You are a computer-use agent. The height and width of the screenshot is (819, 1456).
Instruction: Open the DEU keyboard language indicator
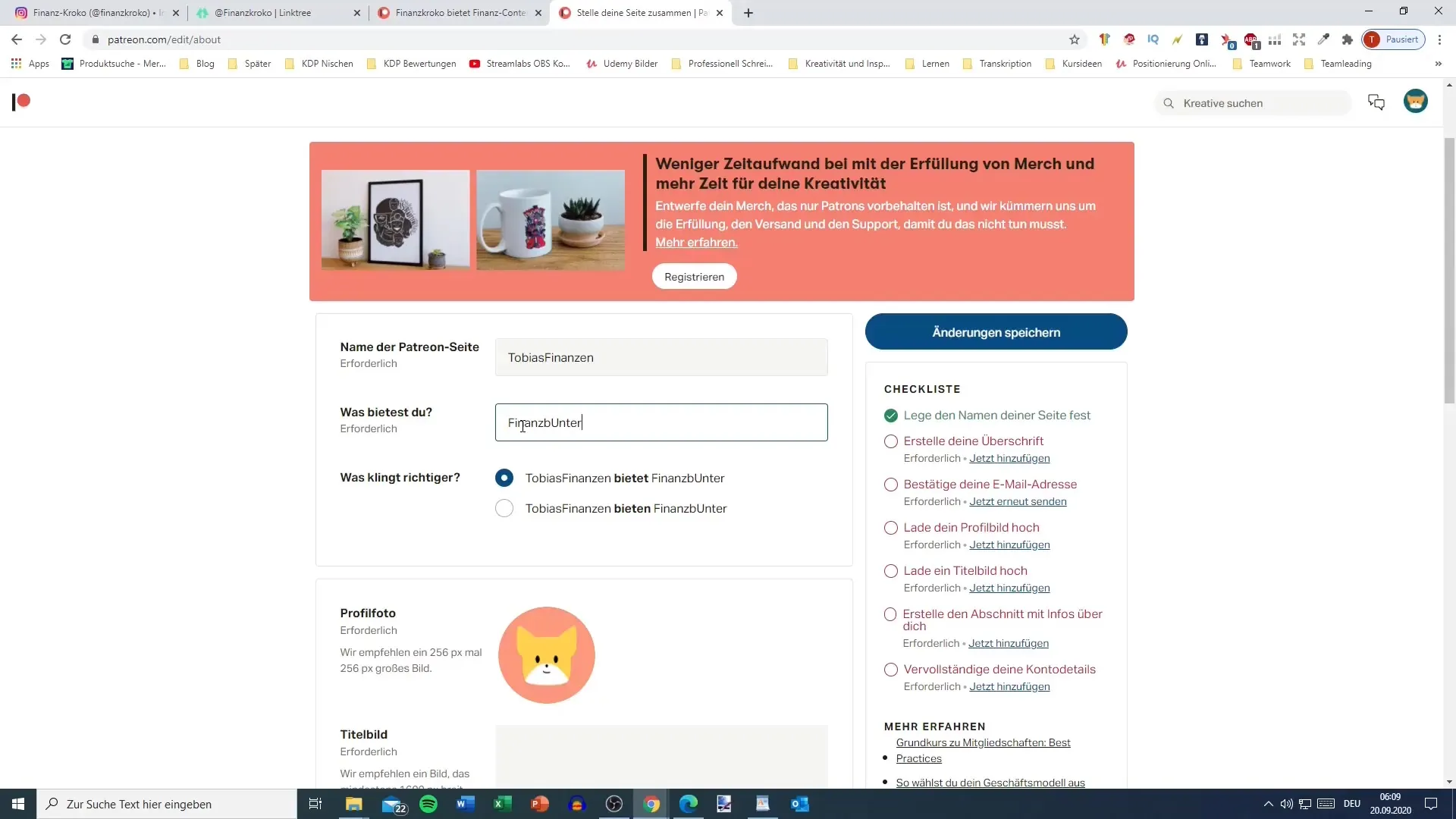[1352, 804]
